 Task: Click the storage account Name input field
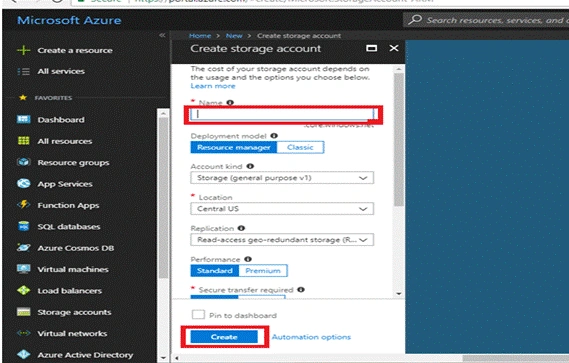tap(282, 114)
